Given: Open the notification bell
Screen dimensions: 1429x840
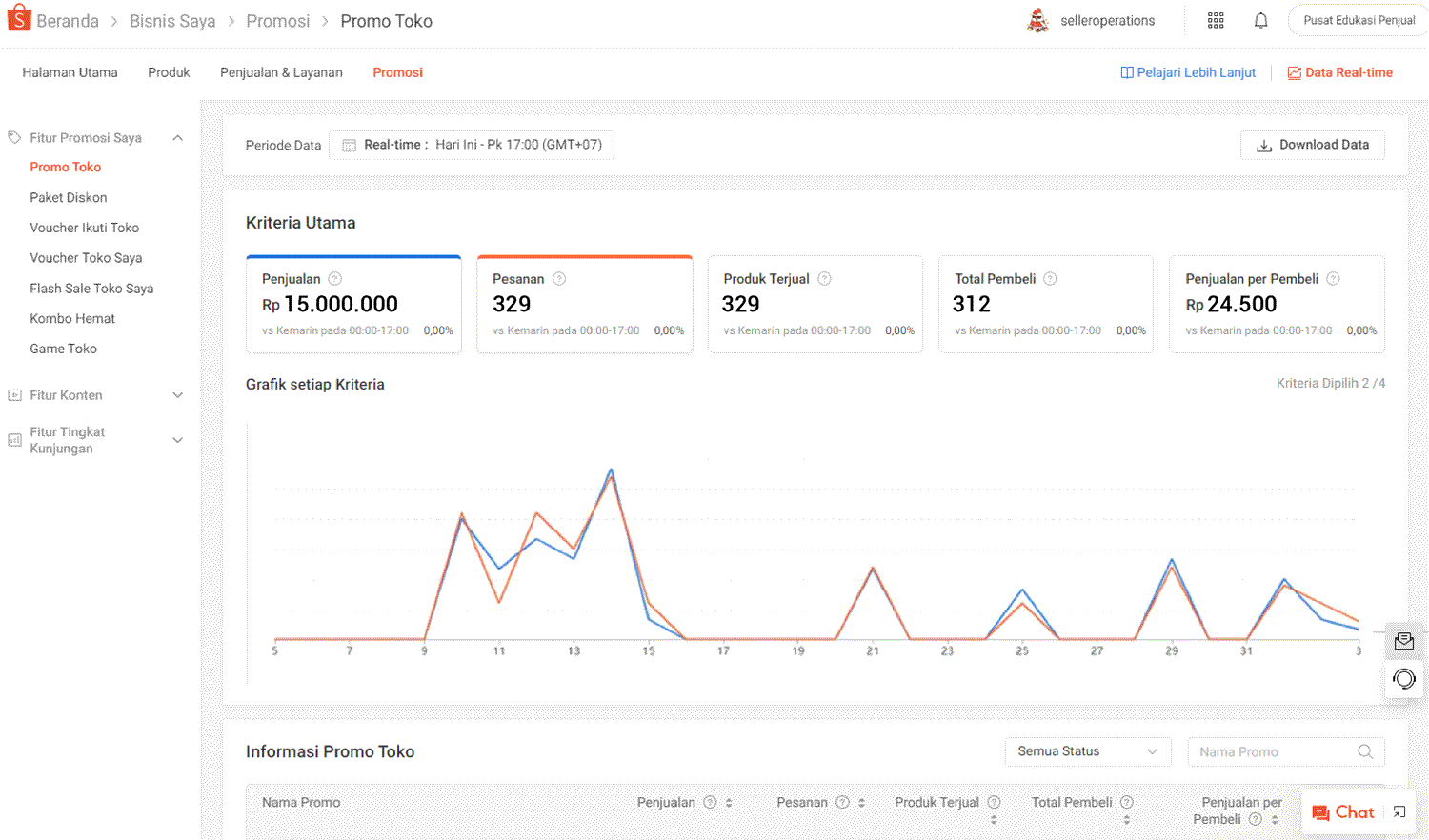Looking at the screenshot, I should [1260, 21].
